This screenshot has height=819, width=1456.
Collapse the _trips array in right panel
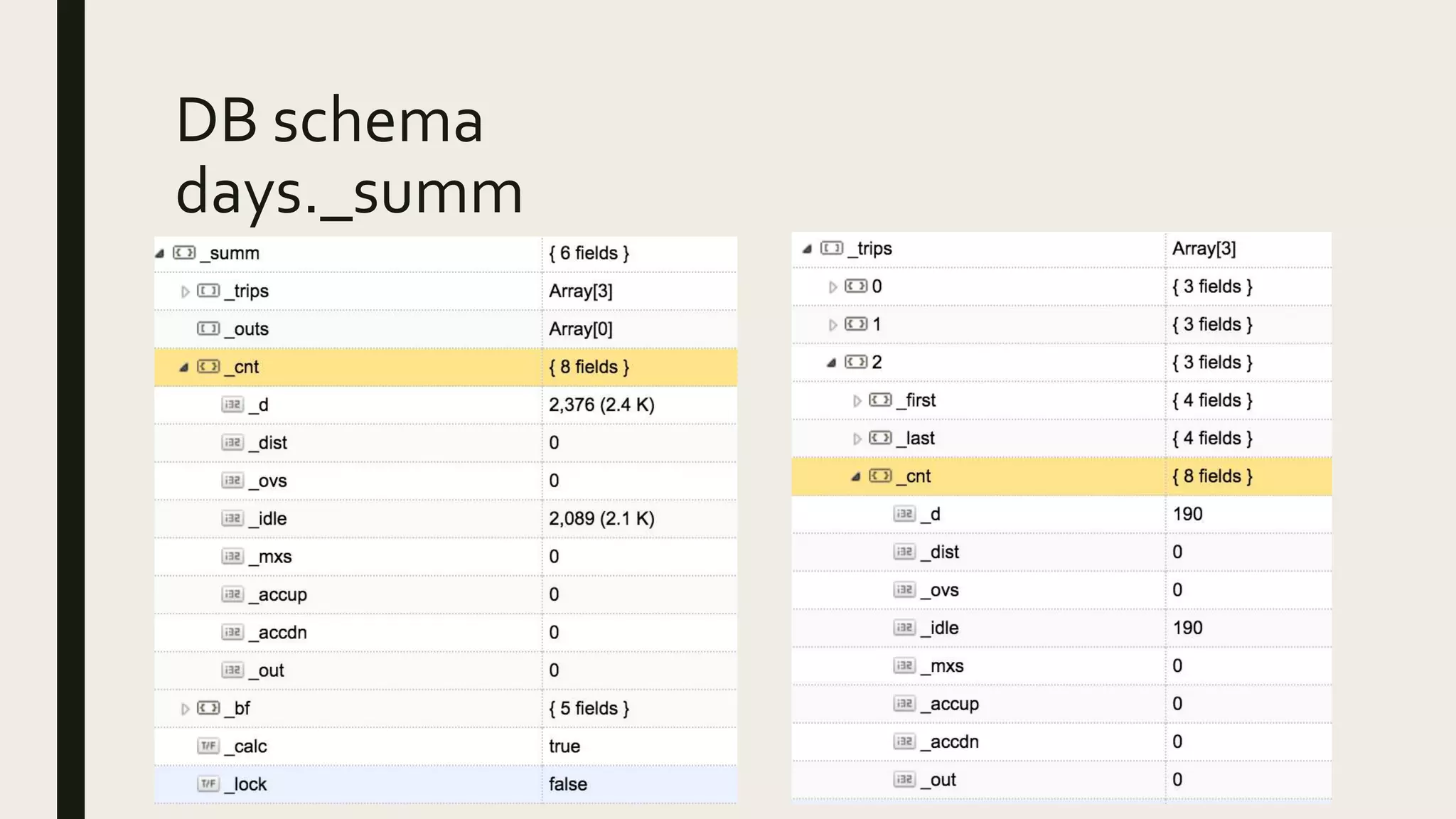click(807, 249)
